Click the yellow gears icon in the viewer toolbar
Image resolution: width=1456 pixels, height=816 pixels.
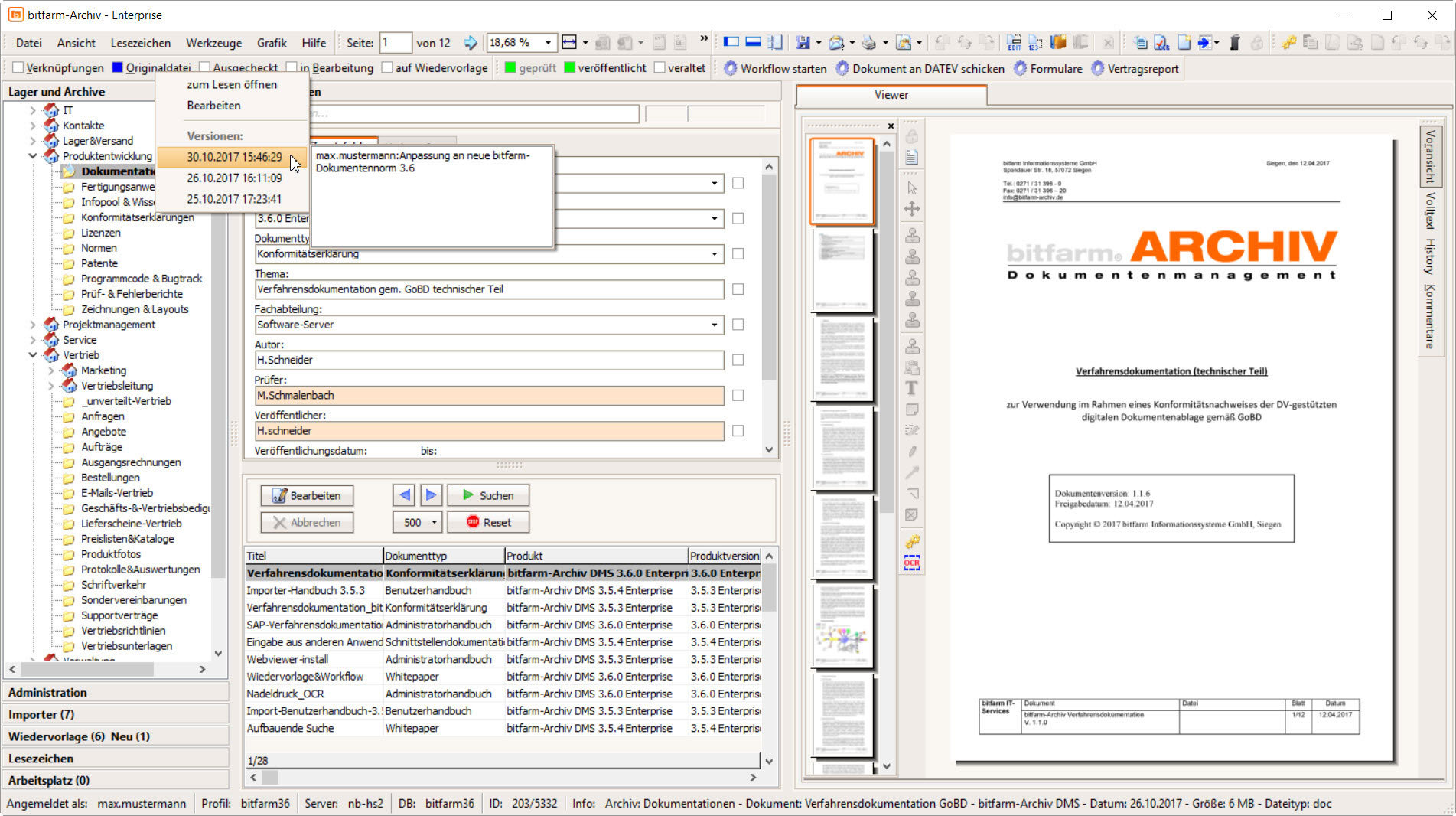pos(912,542)
